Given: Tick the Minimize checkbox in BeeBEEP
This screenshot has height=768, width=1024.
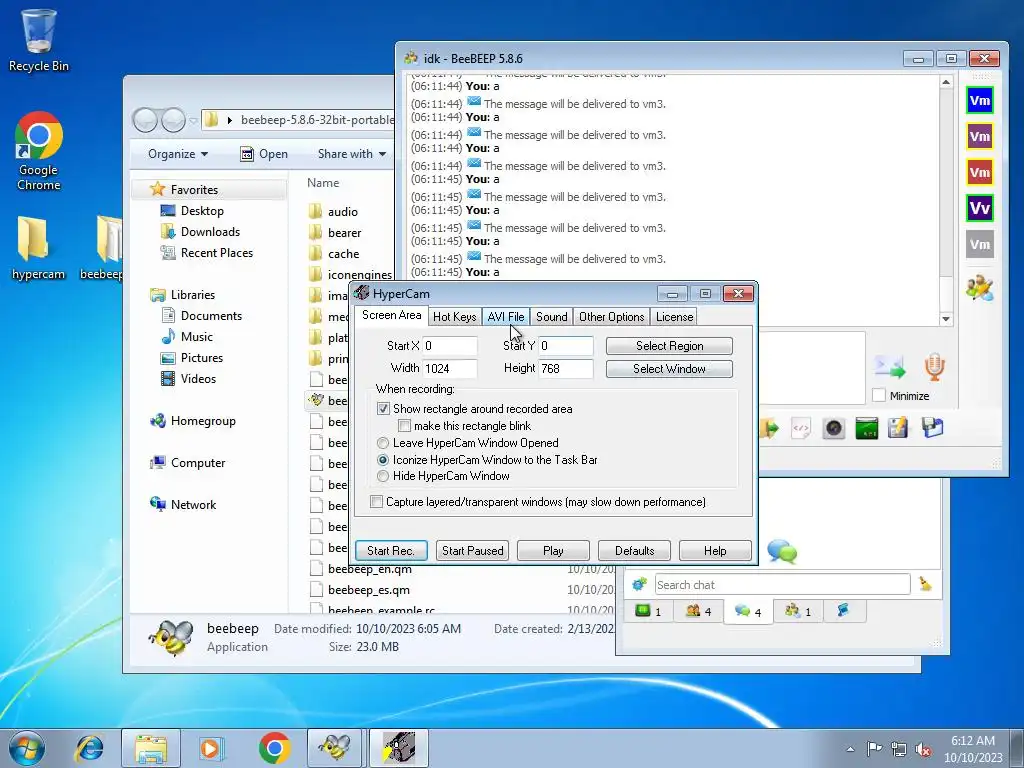Looking at the screenshot, I should tap(879, 395).
